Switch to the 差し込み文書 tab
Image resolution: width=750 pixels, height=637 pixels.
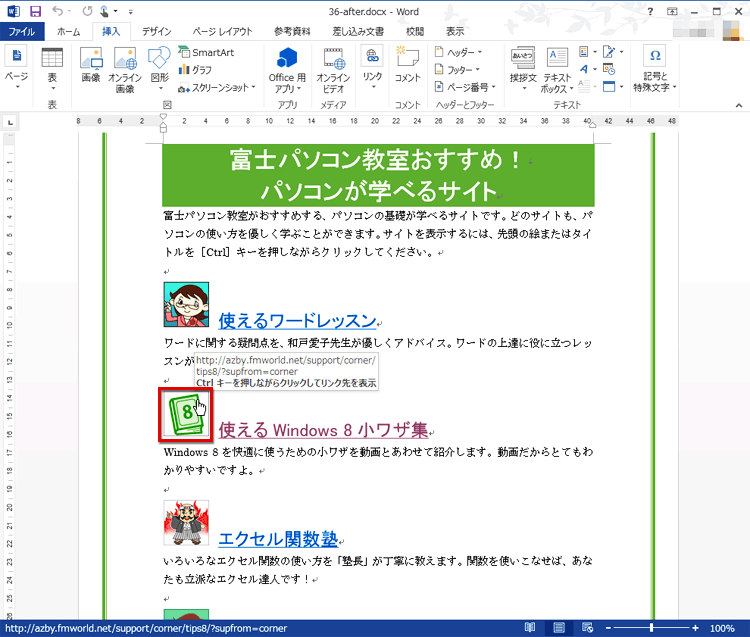click(x=358, y=32)
